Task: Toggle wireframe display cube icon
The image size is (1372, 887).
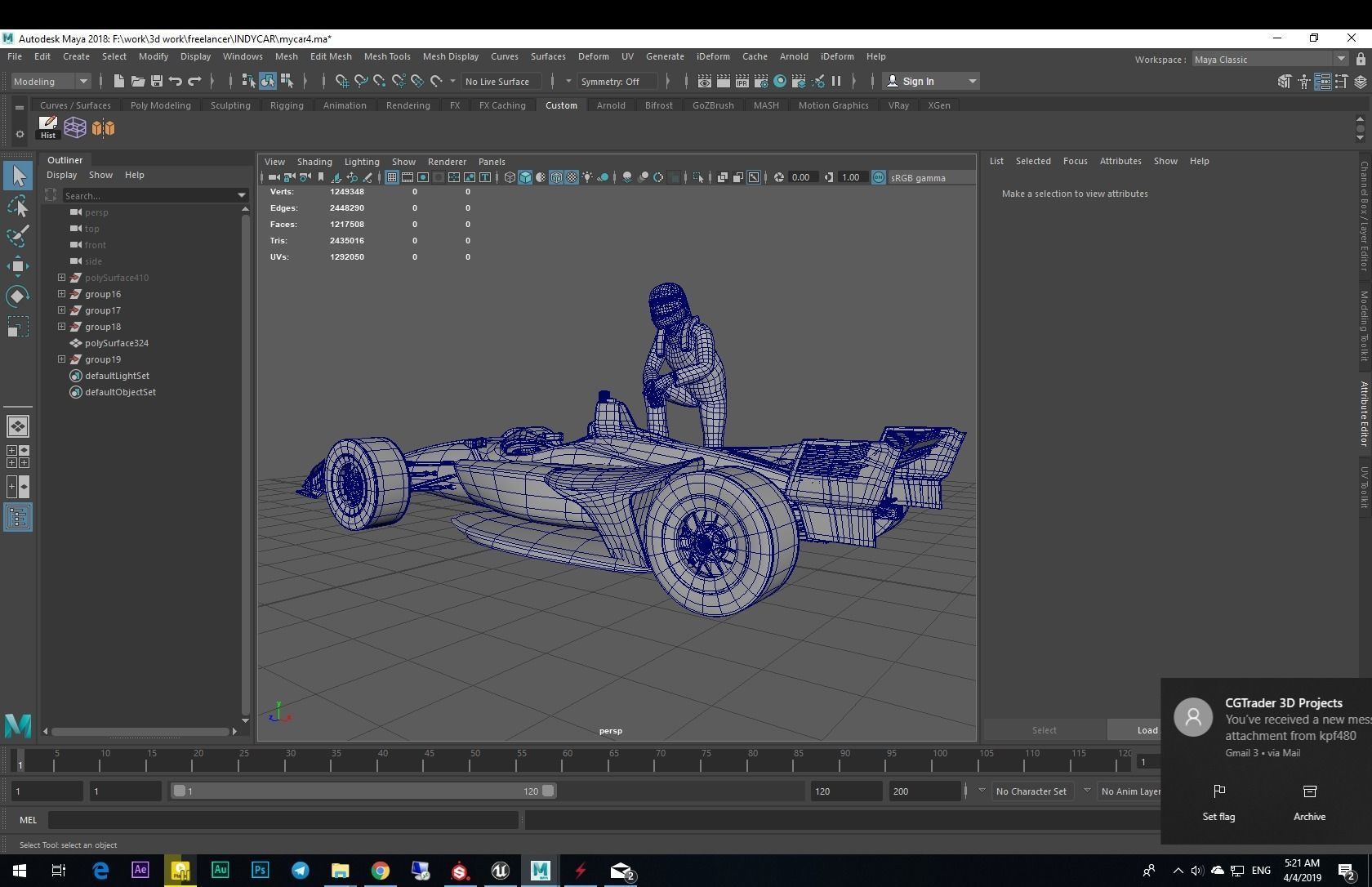Action: 510,177
